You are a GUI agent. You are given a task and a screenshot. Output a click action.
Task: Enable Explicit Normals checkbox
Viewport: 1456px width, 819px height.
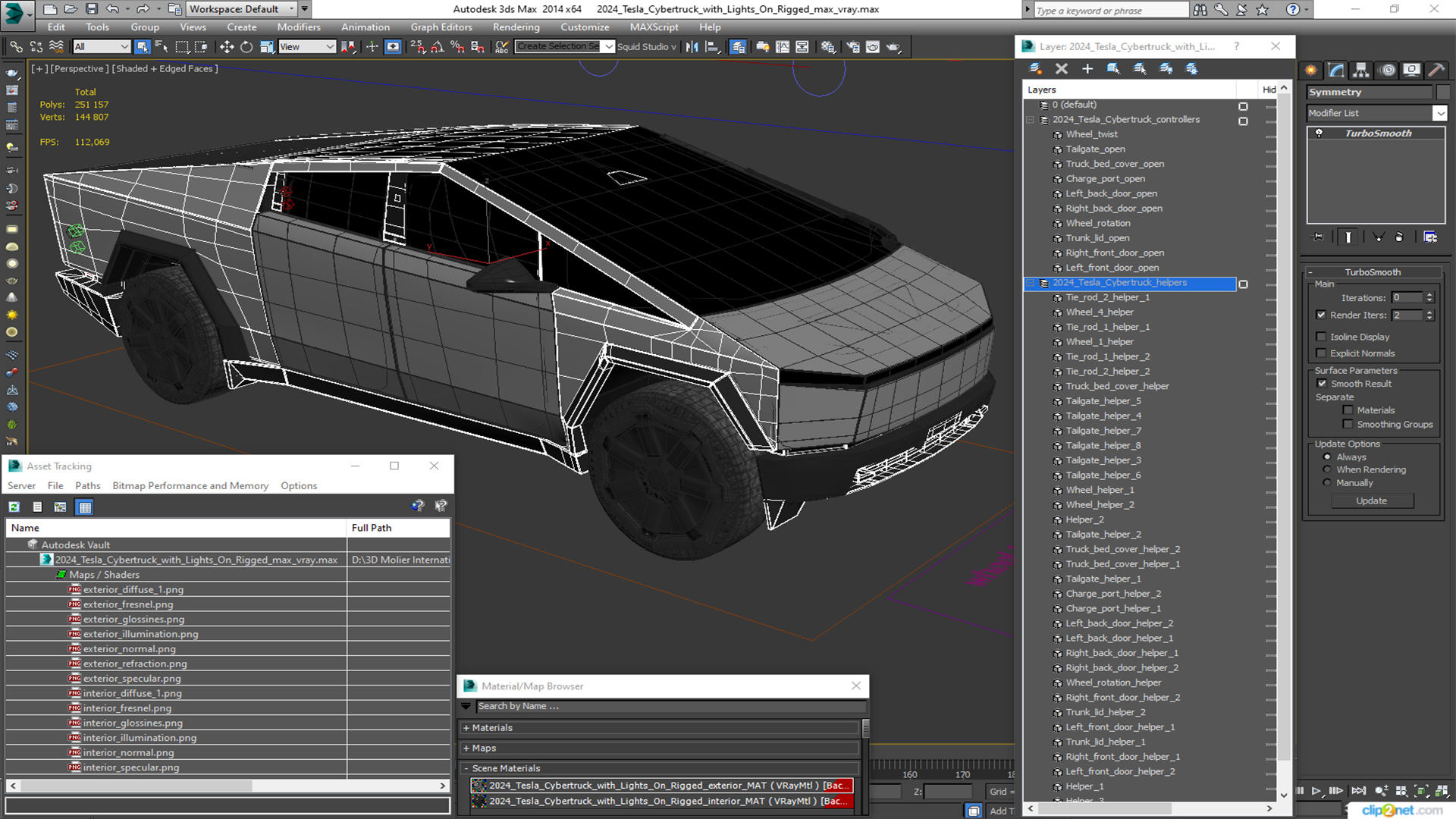point(1322,353)
